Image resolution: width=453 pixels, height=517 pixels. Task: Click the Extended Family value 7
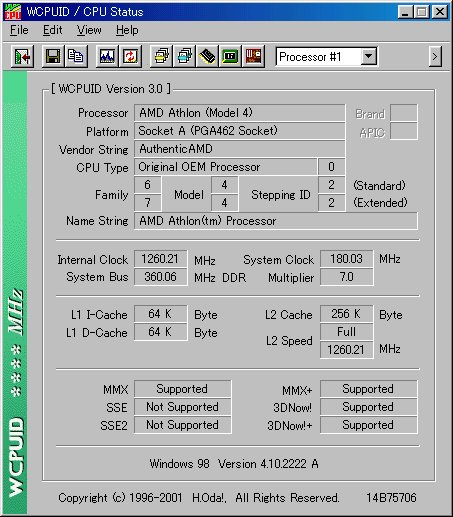148,203
